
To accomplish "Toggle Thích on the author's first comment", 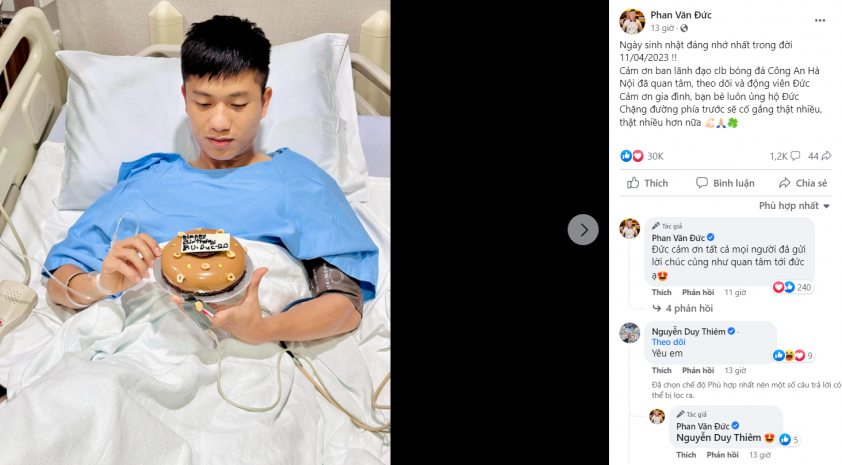I will coord(662,292).
